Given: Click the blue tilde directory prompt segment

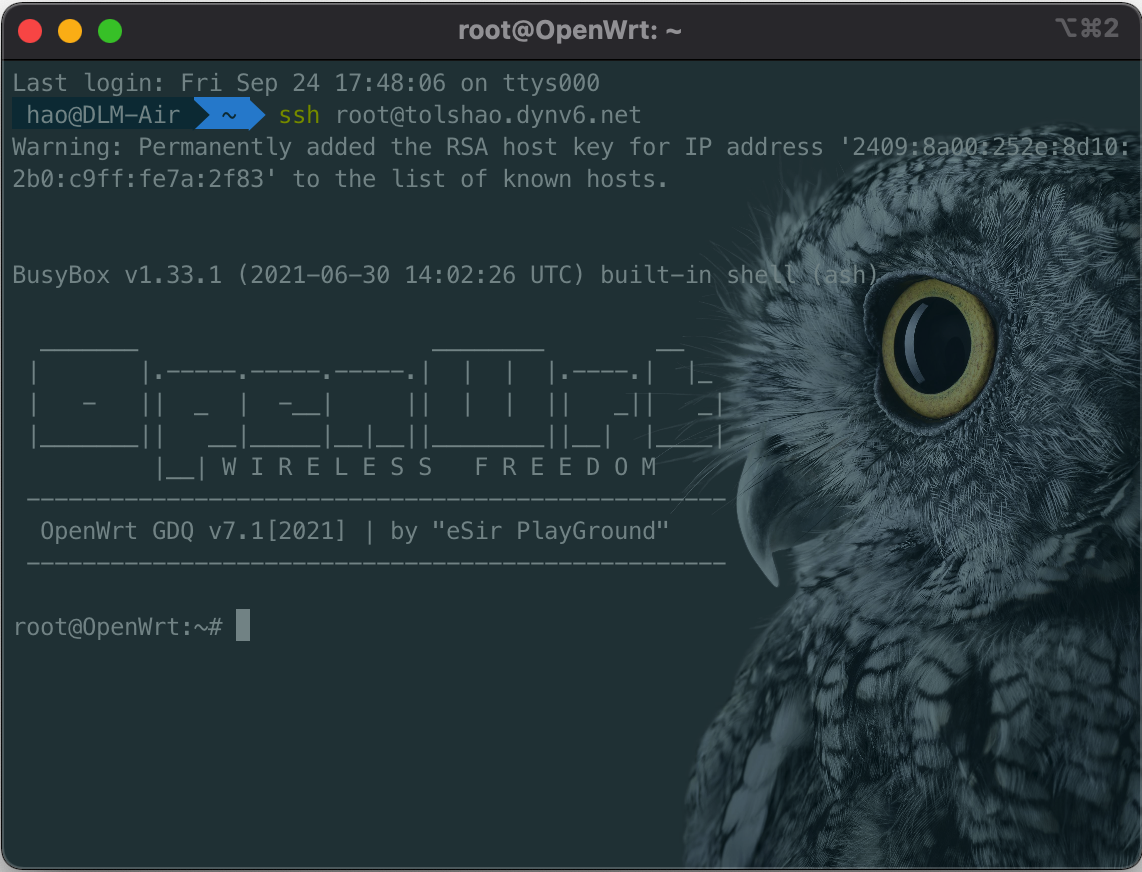Looking at the screenshot, I should point(229,115).
